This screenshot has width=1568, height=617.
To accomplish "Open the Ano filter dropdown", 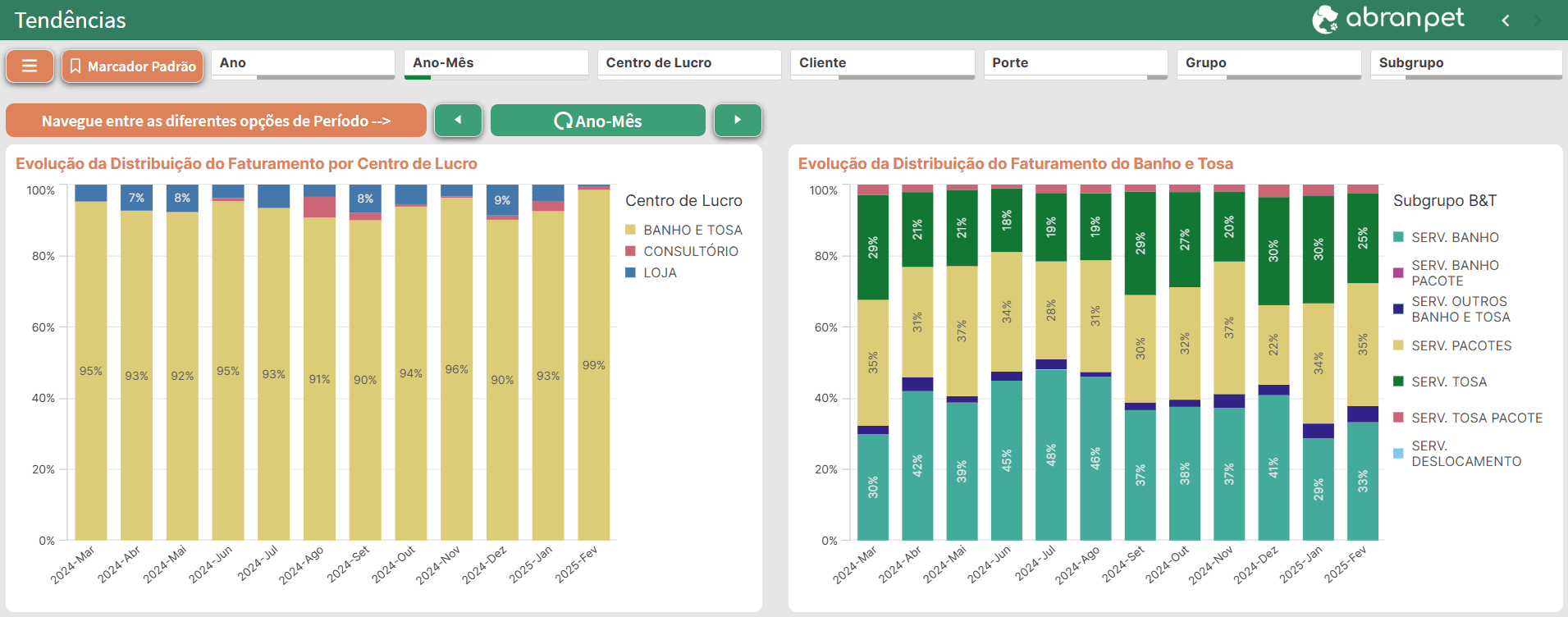I will point(303,63).
